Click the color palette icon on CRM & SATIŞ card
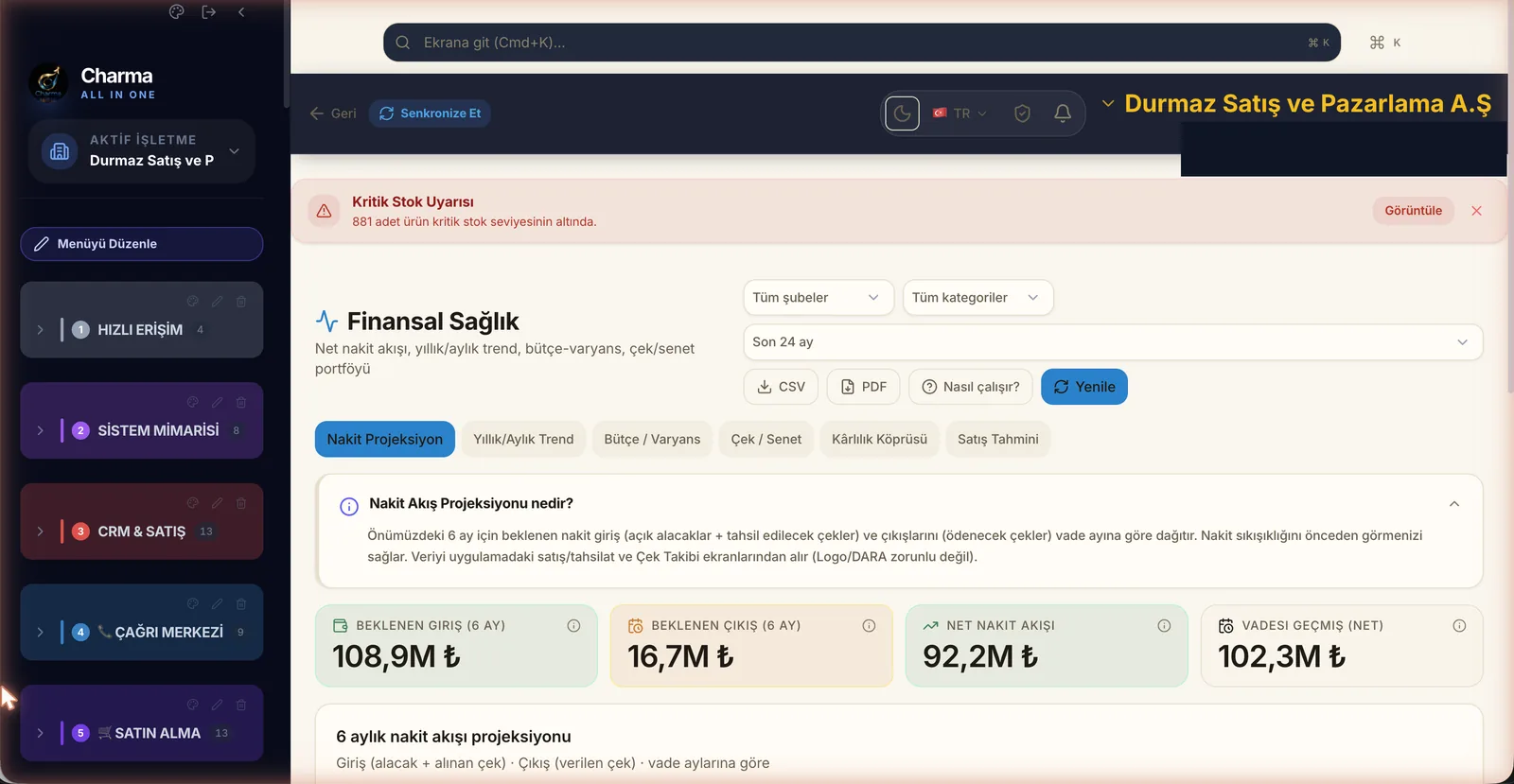This screenshot has height=784, width=1514. [x=192, y=503]
